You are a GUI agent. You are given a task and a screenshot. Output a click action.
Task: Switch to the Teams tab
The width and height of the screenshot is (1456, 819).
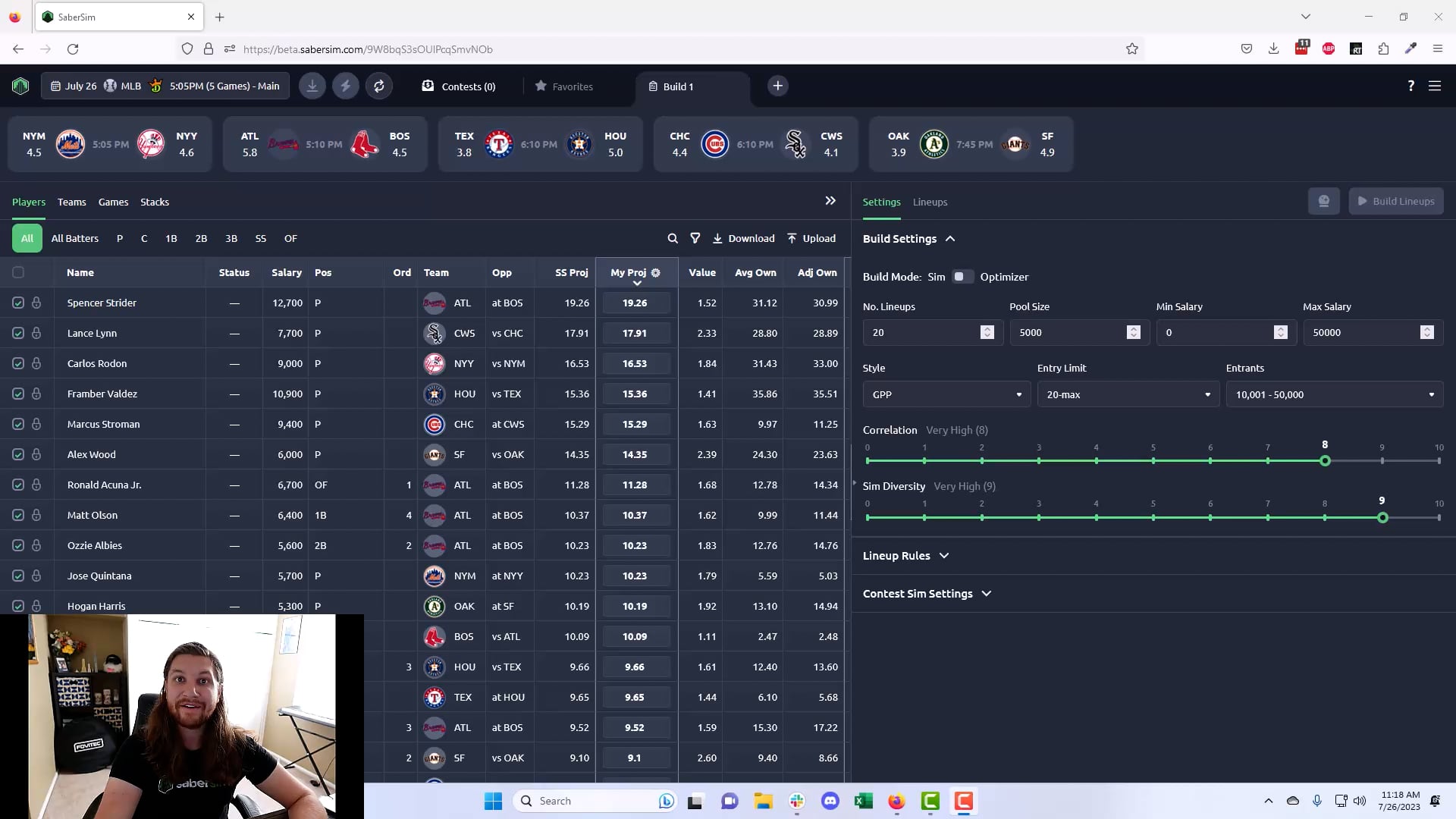(x=71, y=202)
